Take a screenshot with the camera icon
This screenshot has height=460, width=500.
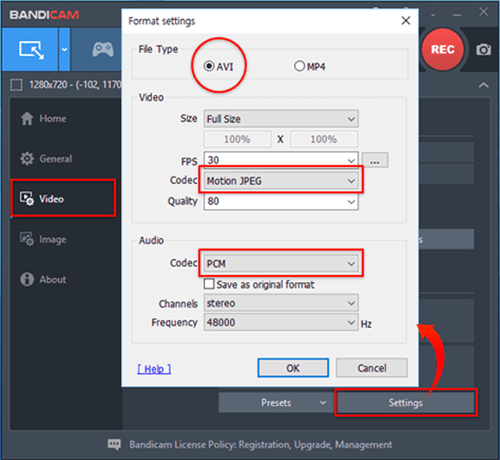(483, 50)
